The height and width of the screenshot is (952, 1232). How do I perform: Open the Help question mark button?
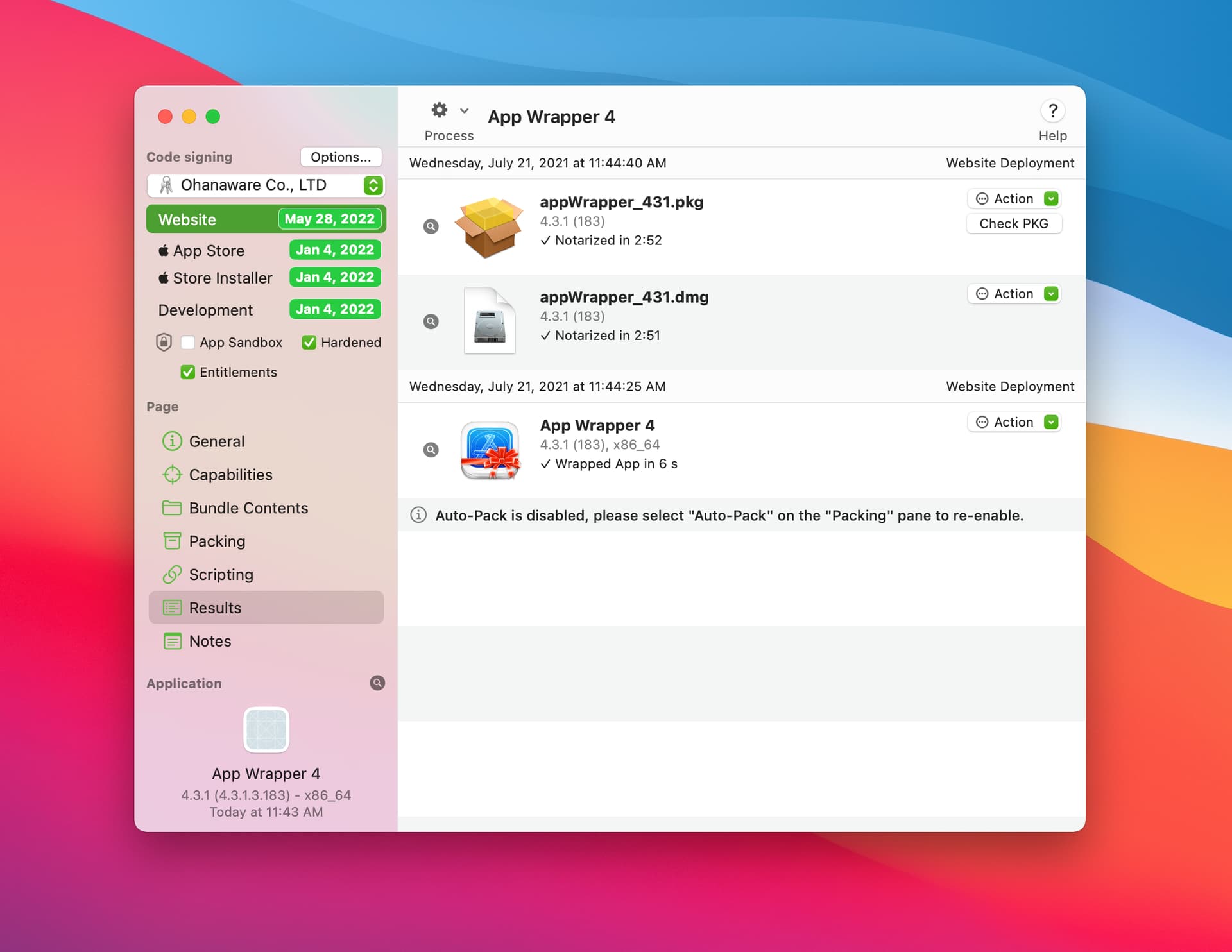[1052, 111]
